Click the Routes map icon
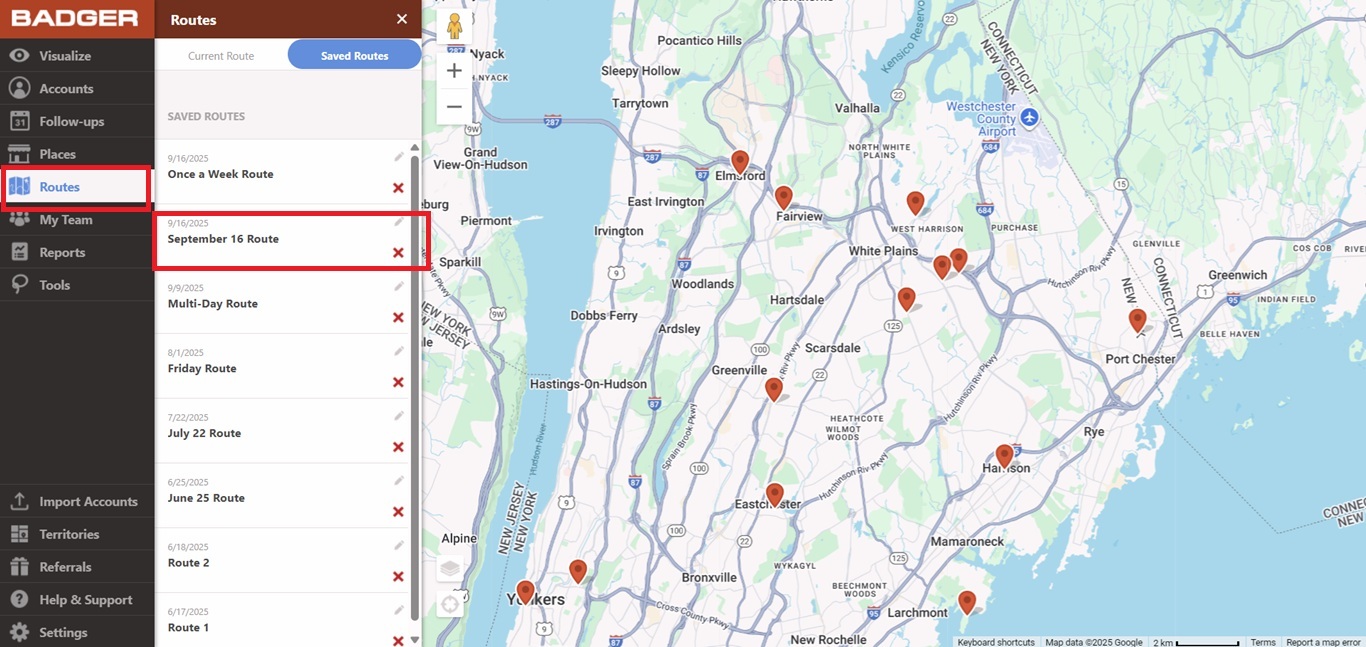The image size is (1366, 647). click(x=19, y=187)
